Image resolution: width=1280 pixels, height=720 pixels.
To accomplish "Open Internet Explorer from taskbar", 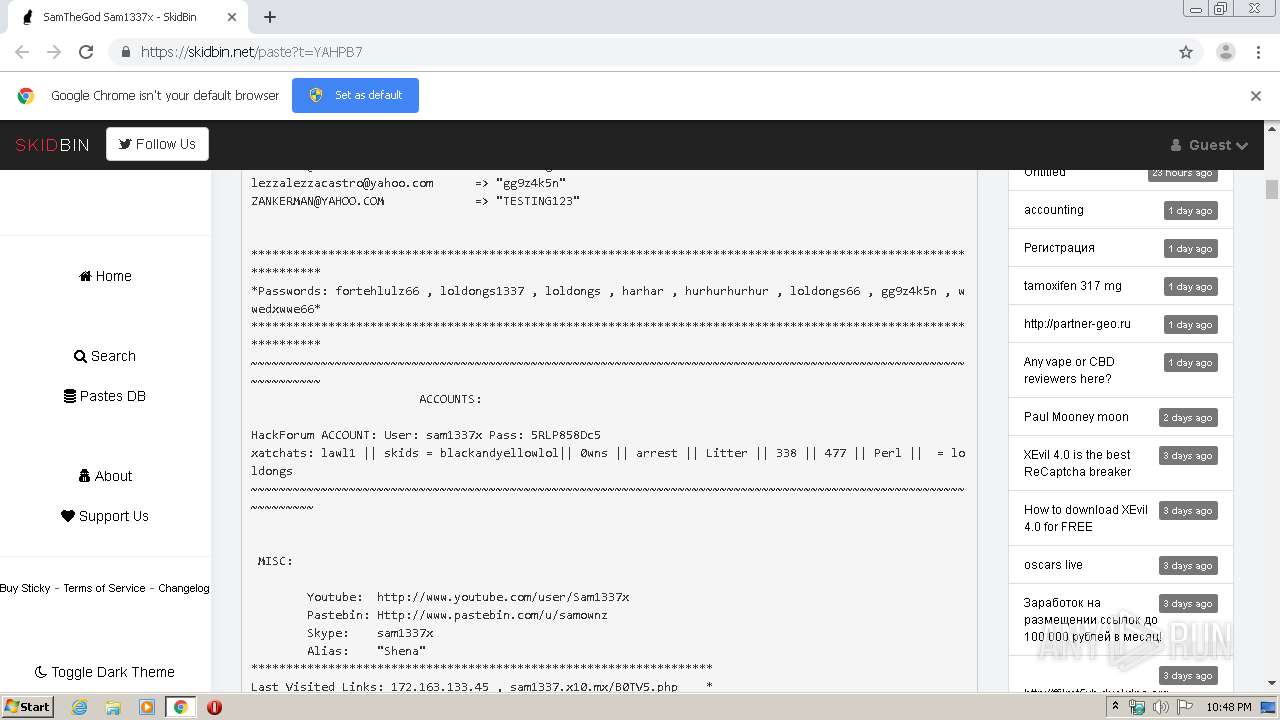I will pyautogui.click(x=79, y=707).
